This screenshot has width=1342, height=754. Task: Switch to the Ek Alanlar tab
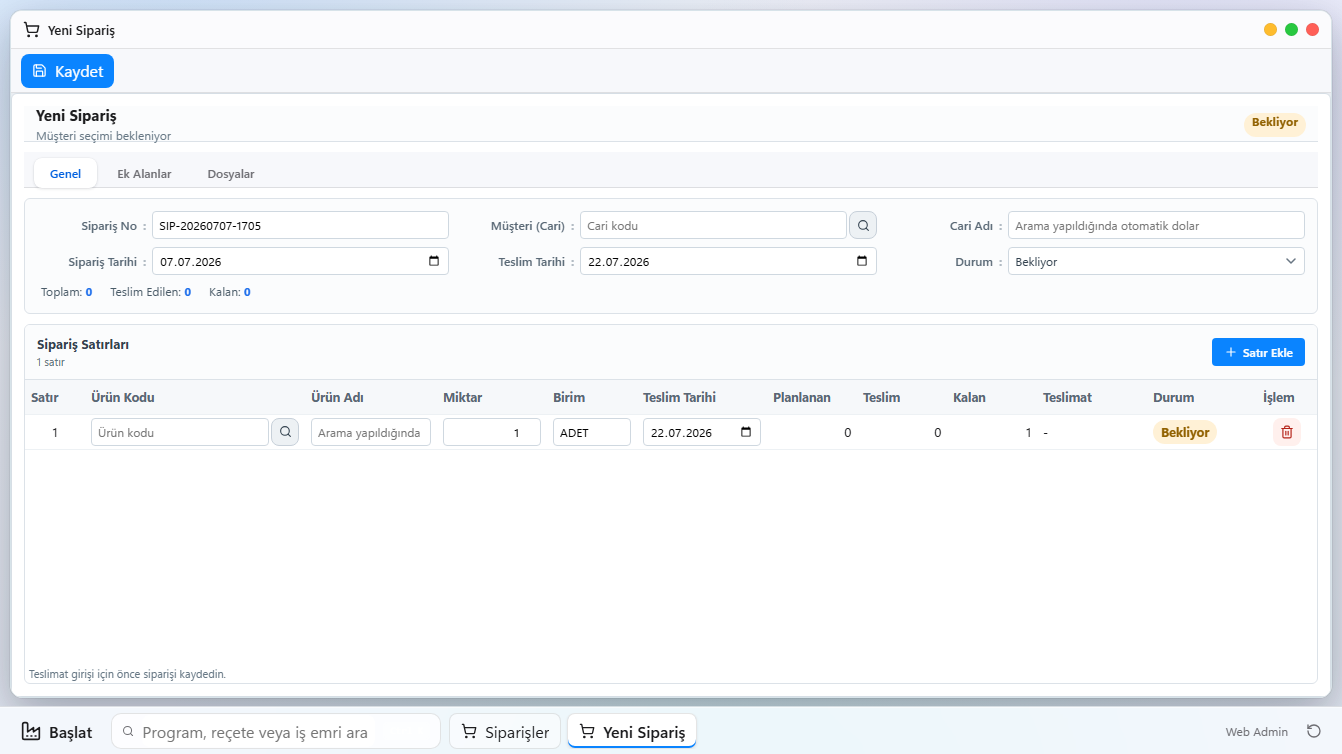click(x=144, y=174)
